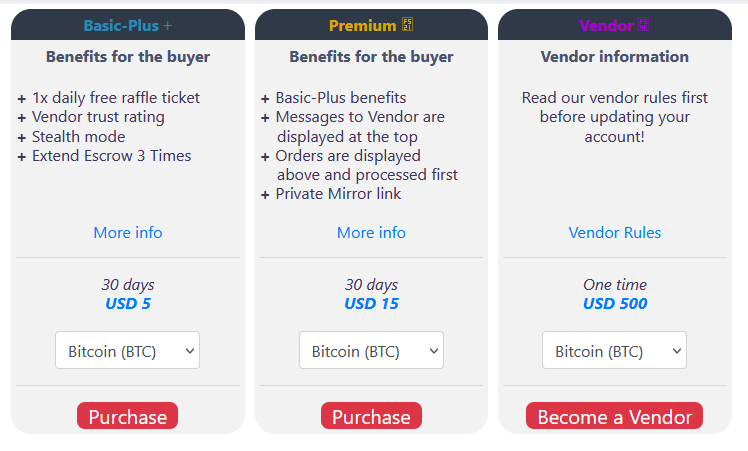Click the plus bullet before Stealth mode
Screen dimensions: 748x451
pyautogui.click(x=22, y=137)
